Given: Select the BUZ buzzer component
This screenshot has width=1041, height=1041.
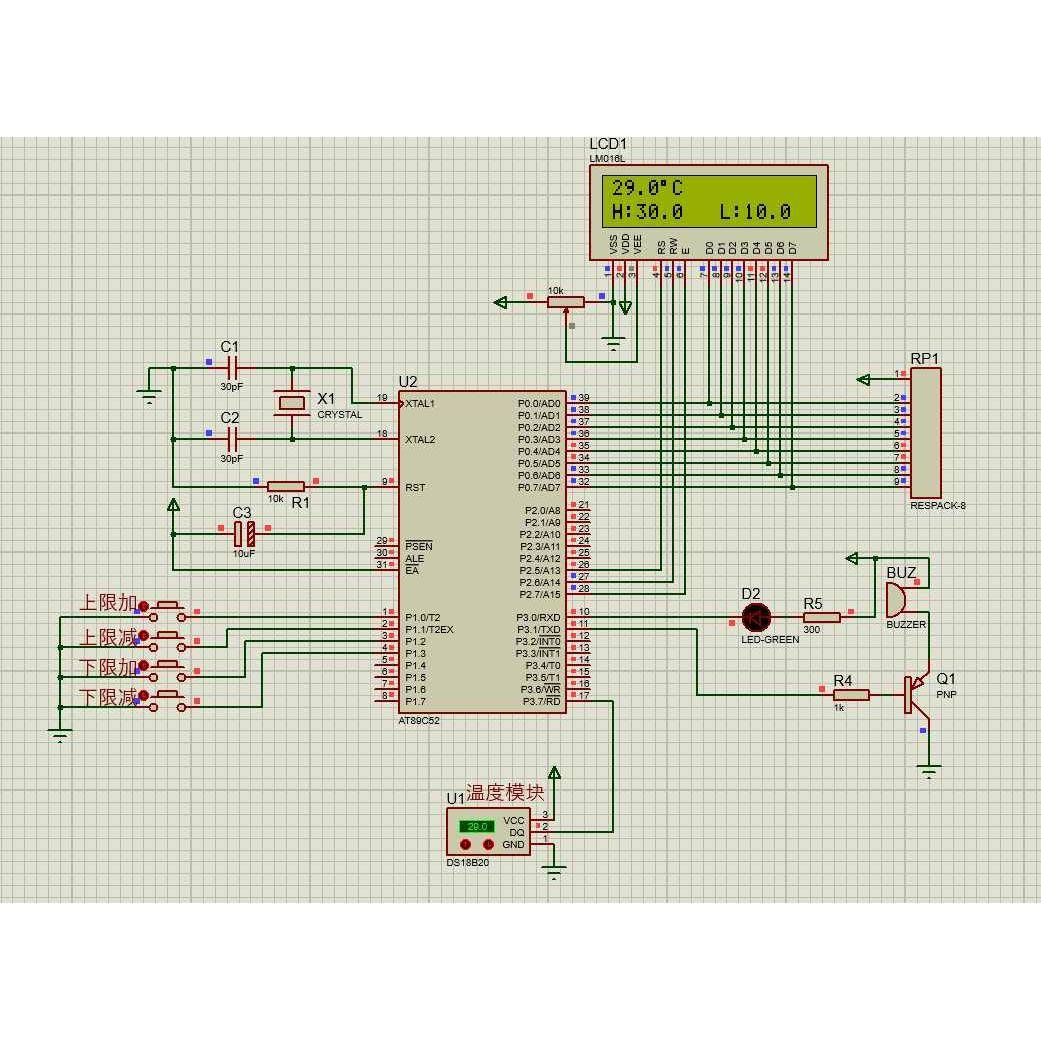Looking at the screenshot, I should click(x=896, y=600).
